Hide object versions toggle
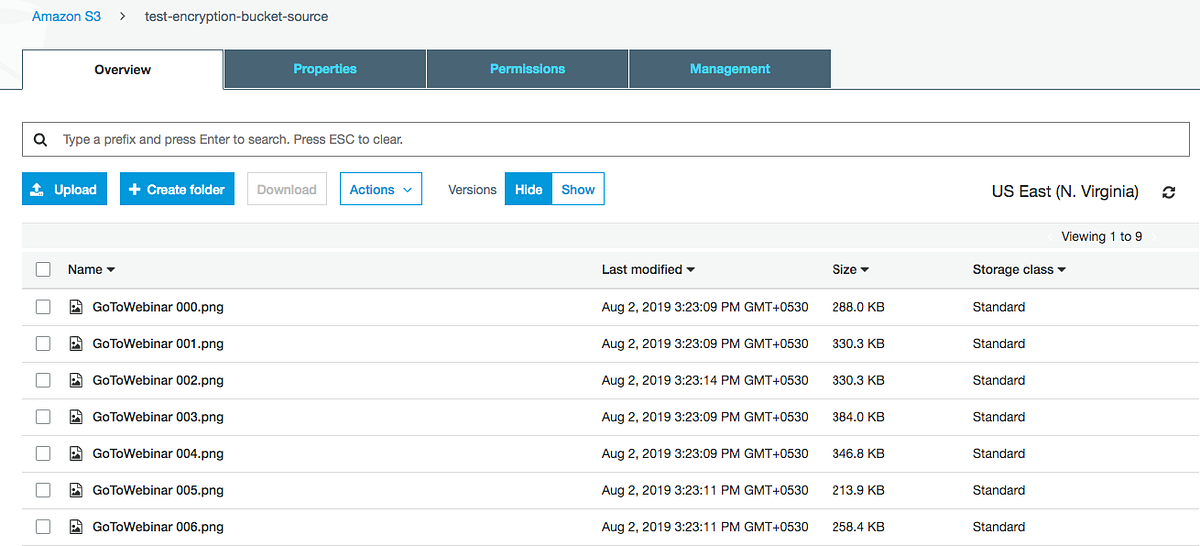 [x=528, y=189]
